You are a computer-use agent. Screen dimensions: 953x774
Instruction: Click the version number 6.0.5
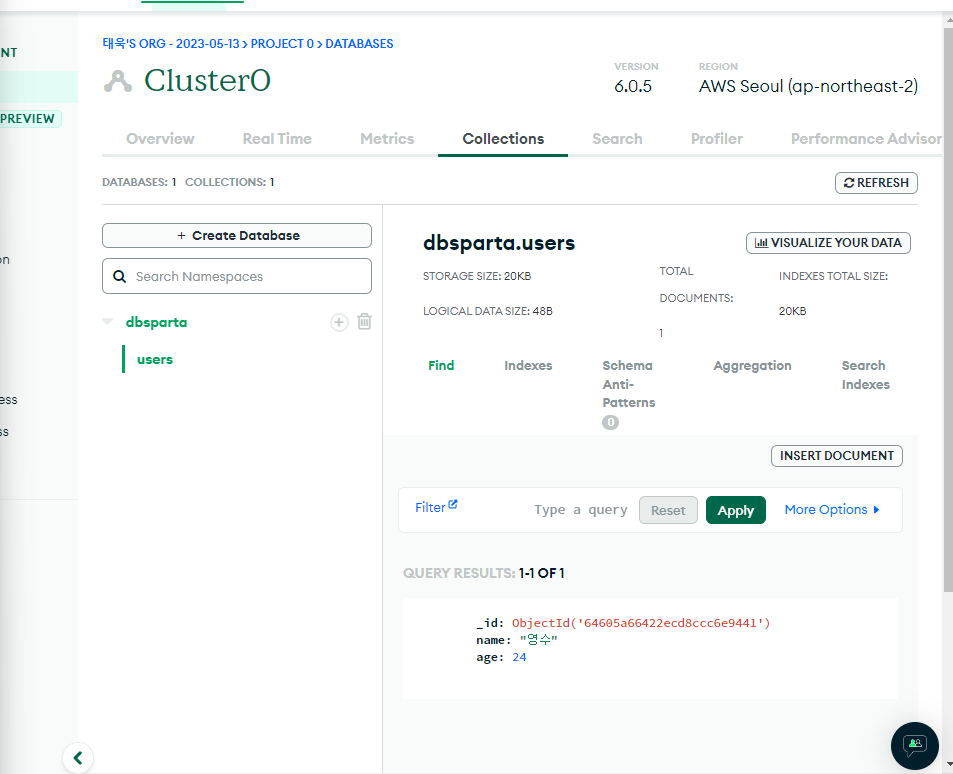[x=633, y=86]
